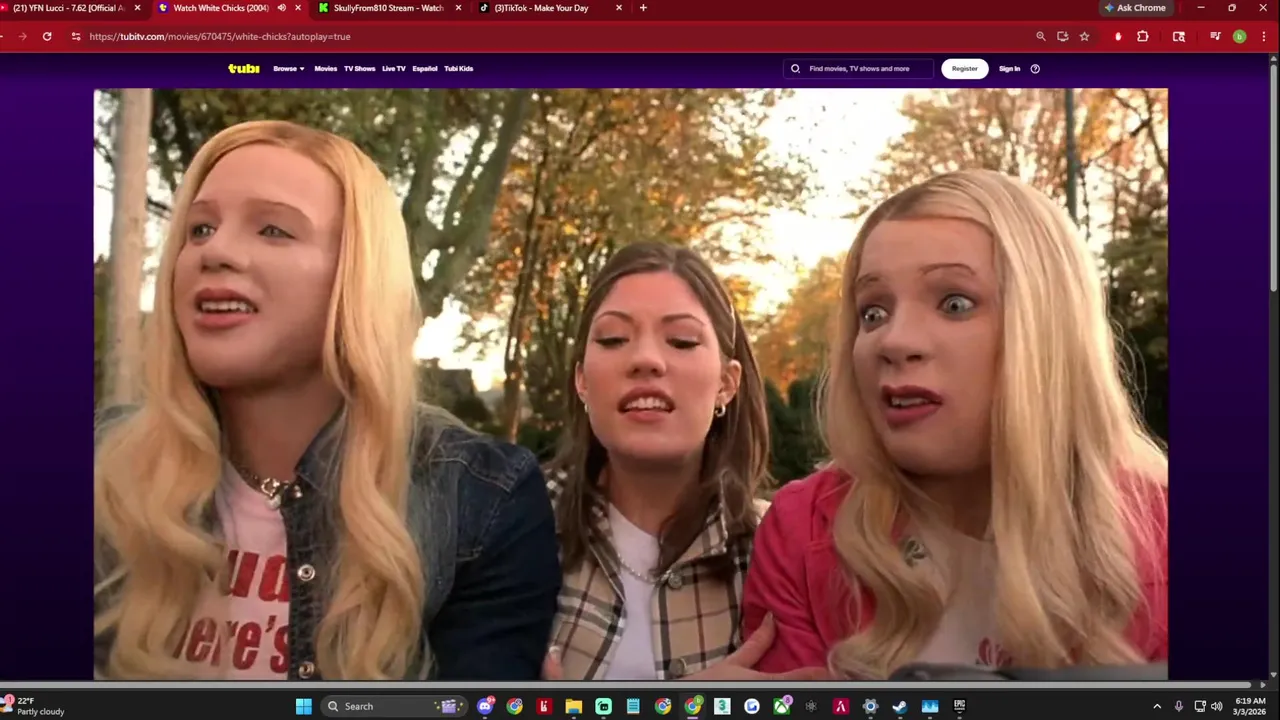The height and width of the screenshot is (720, 1280).
Task: Go forward in browser history
Action: pyautogui.click(x=22, y=36)
